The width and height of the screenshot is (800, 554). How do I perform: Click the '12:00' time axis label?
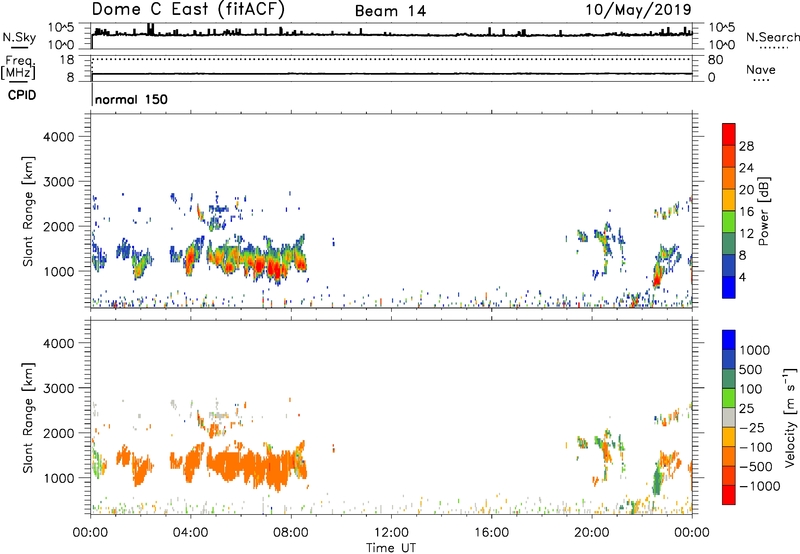coord(391,533)
